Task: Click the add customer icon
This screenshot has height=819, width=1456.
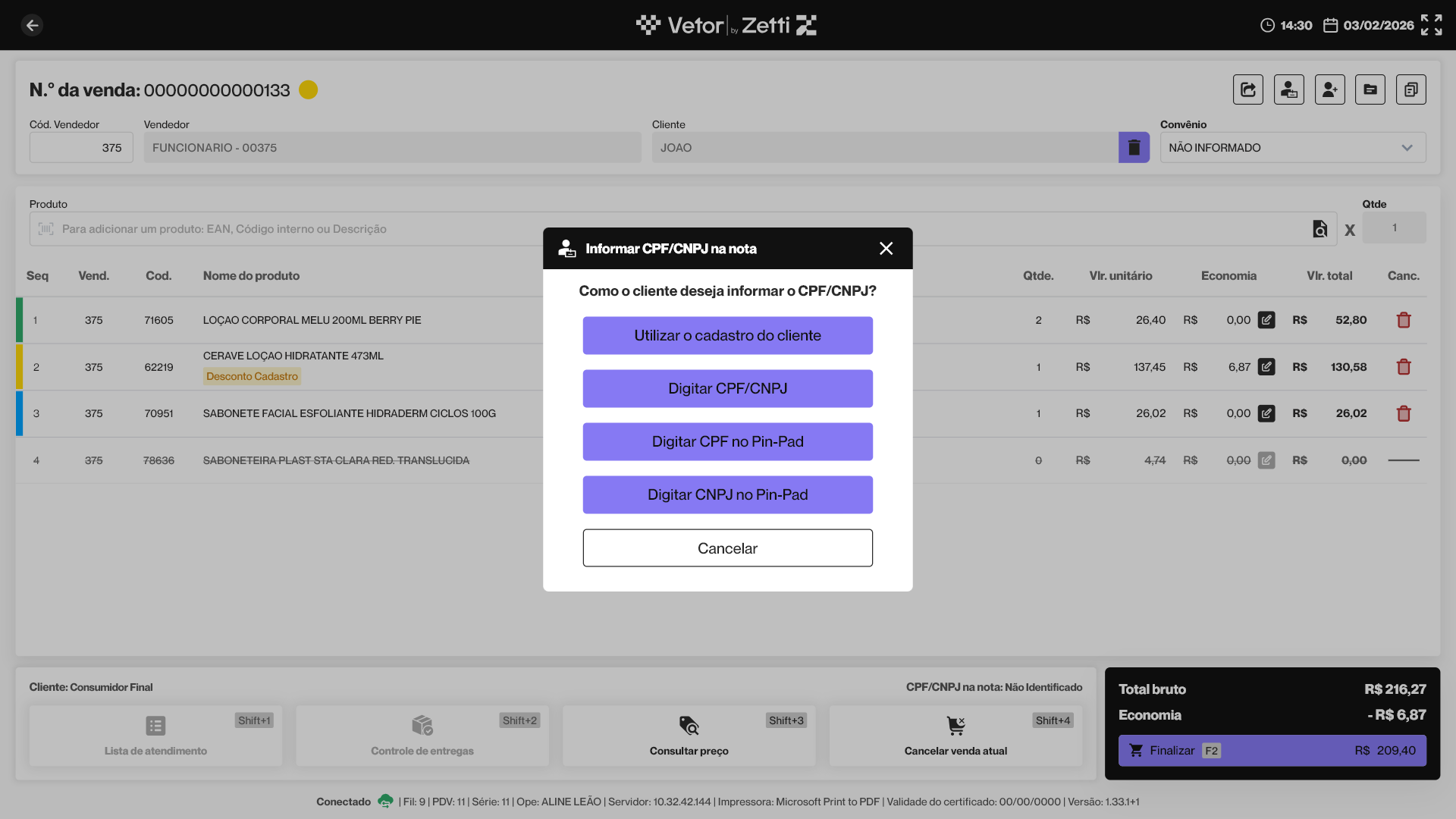Action: pos(1329,89)
